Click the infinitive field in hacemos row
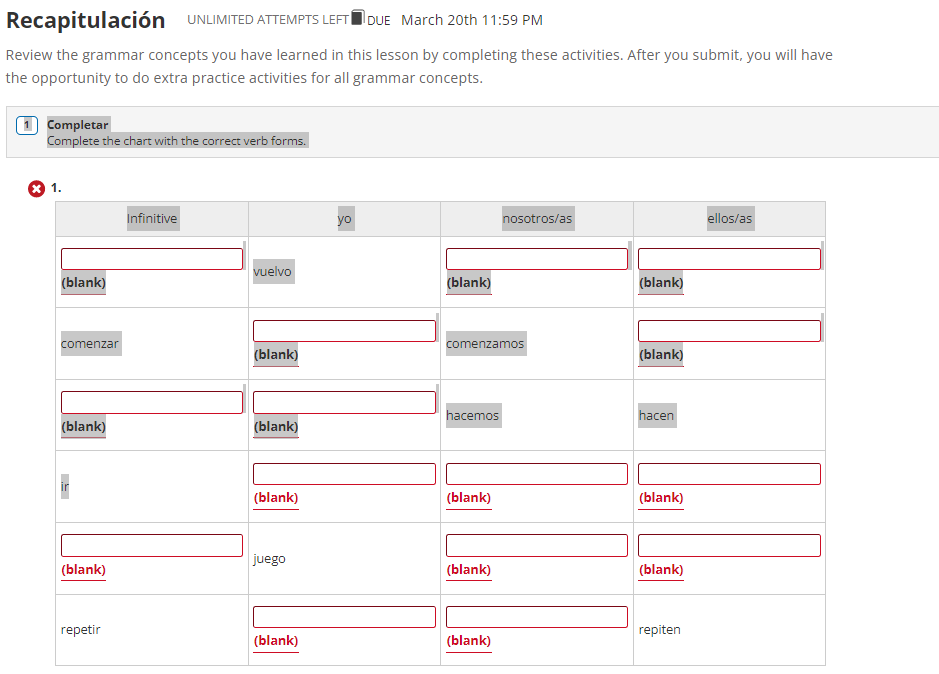 click(152, 402)
